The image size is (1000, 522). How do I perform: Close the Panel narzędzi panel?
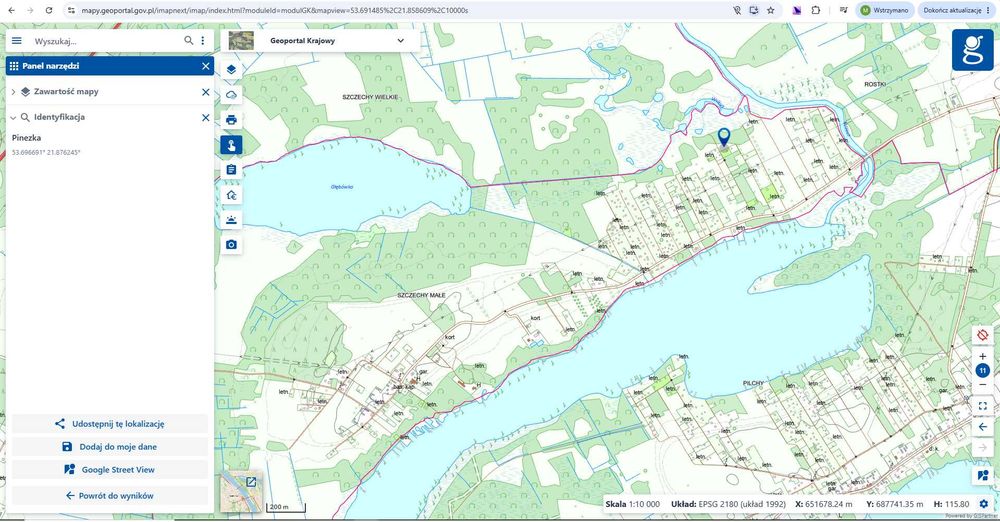point(205,66)
